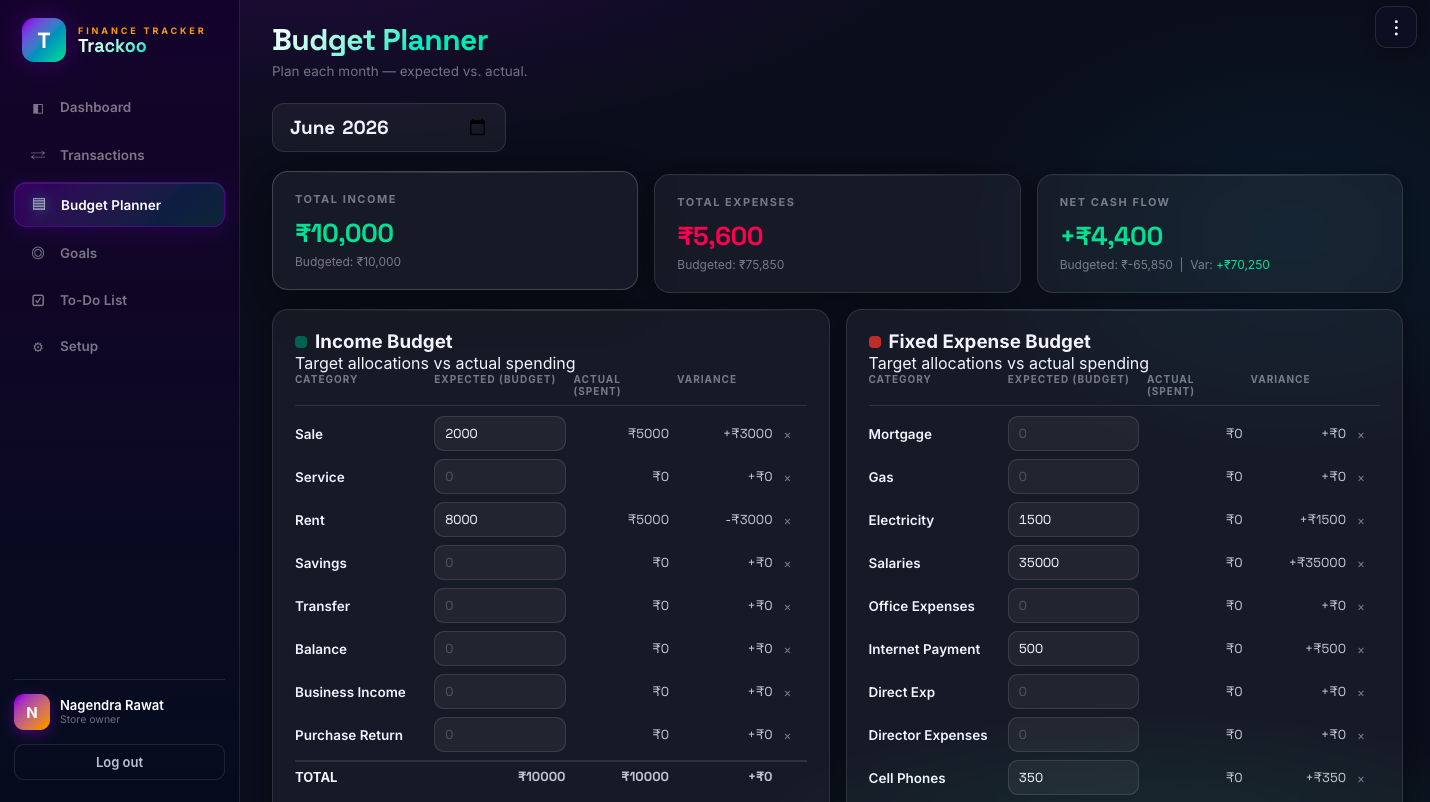Click Rent variance -₹3000
This screenshot has height=802, width=1430.
tap(749, 520)
